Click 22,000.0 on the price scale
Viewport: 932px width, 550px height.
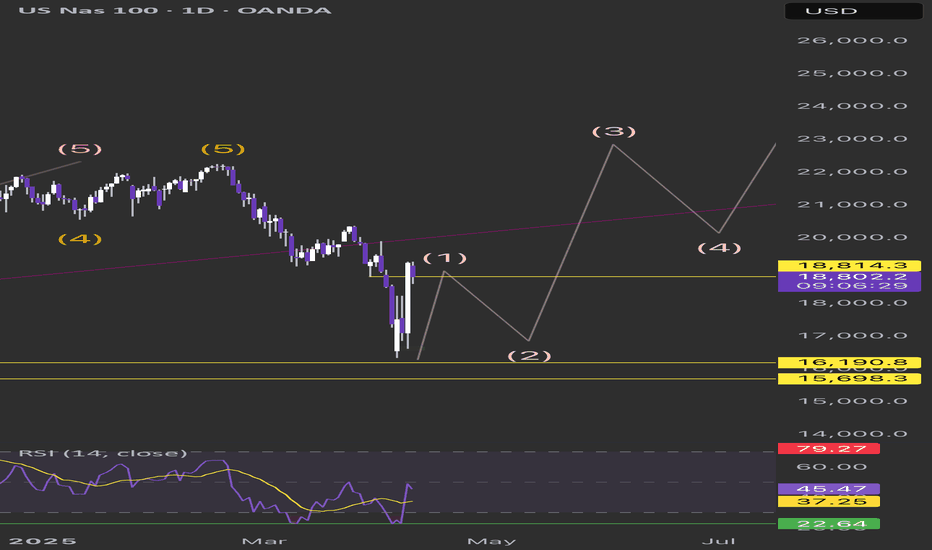[852, 172]
